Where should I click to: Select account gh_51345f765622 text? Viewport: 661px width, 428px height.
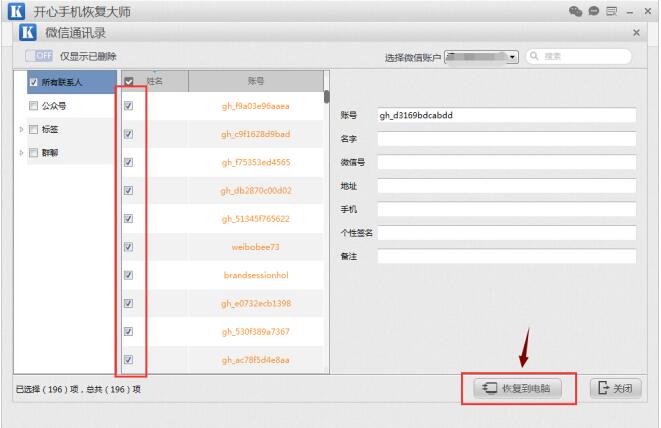(x=255, y=219)
